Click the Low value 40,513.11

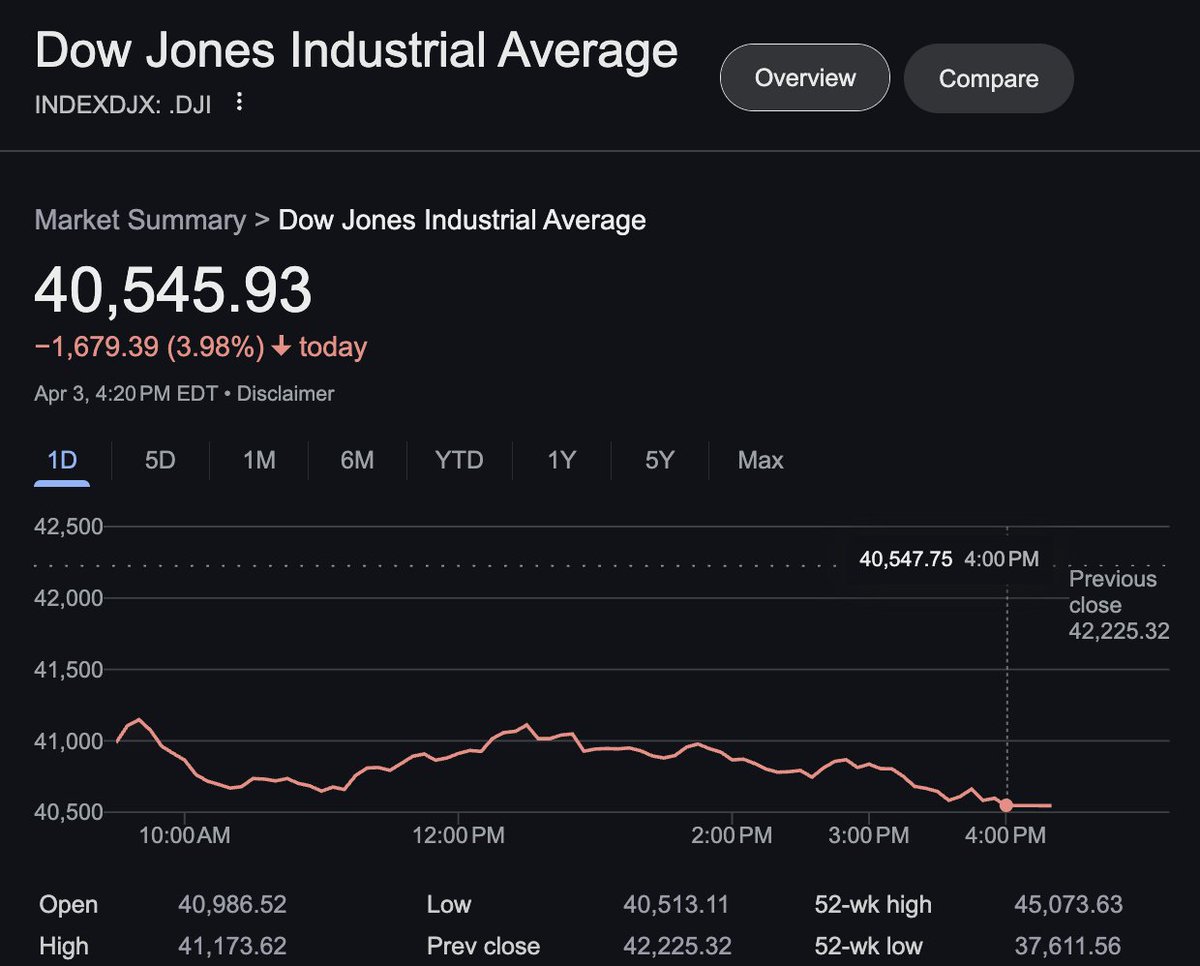[676, 905]
